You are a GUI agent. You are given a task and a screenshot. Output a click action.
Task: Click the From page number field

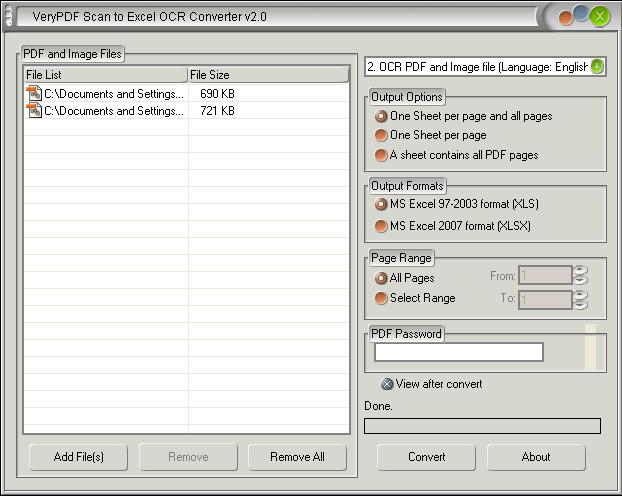[545, 275]
